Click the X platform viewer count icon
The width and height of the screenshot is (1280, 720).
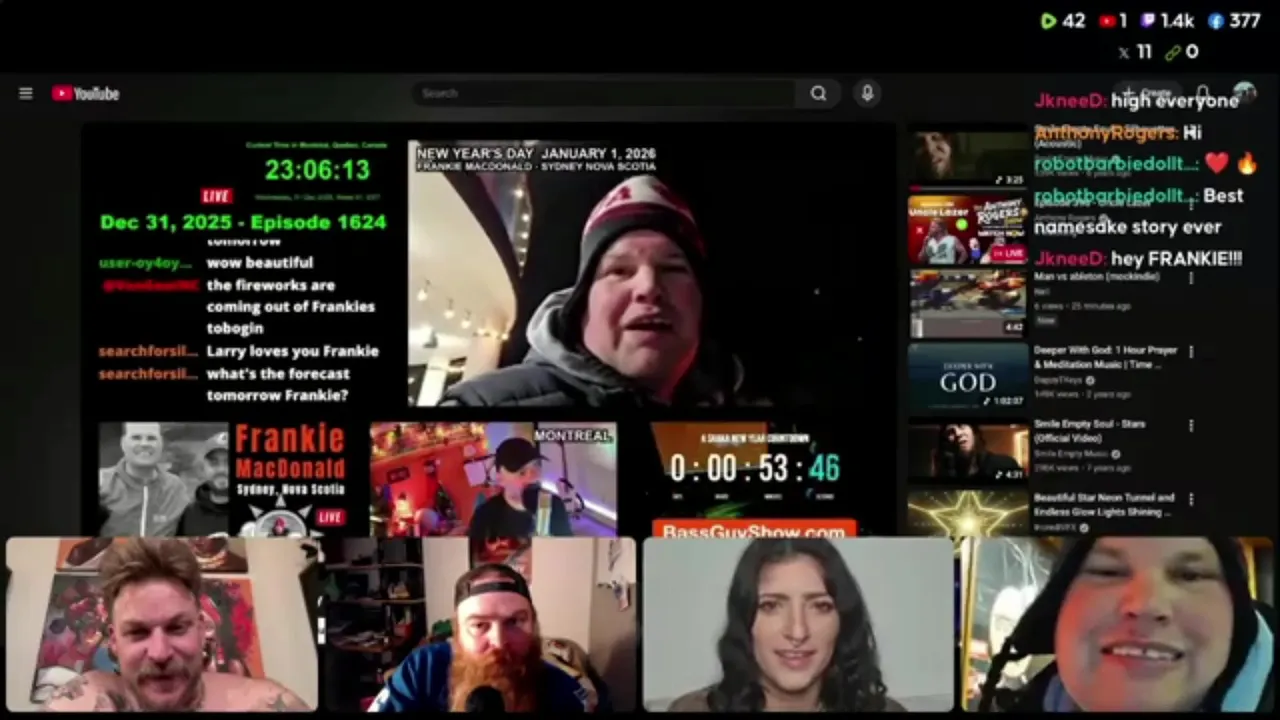coord(1123,52)
